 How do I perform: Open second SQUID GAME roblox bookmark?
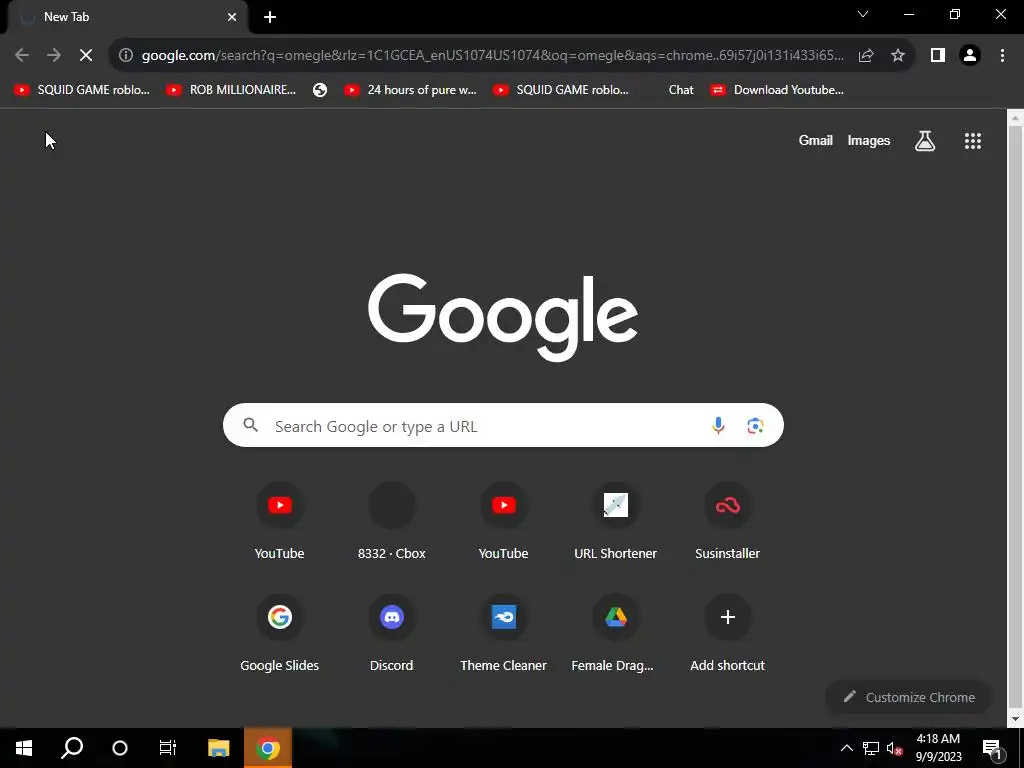(x=562, y=90)
